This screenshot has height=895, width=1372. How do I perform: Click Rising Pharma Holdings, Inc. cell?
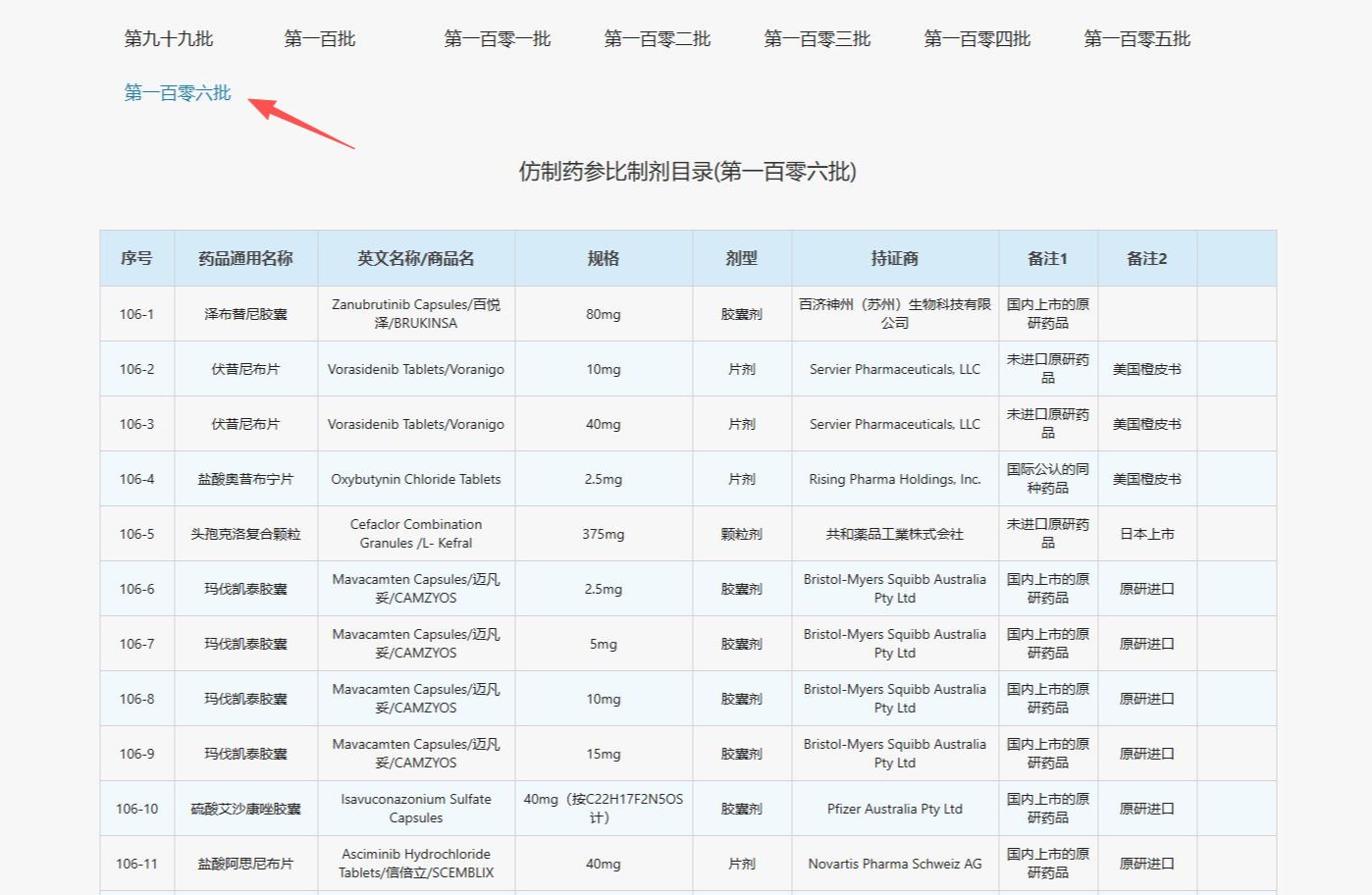point(895,479)
